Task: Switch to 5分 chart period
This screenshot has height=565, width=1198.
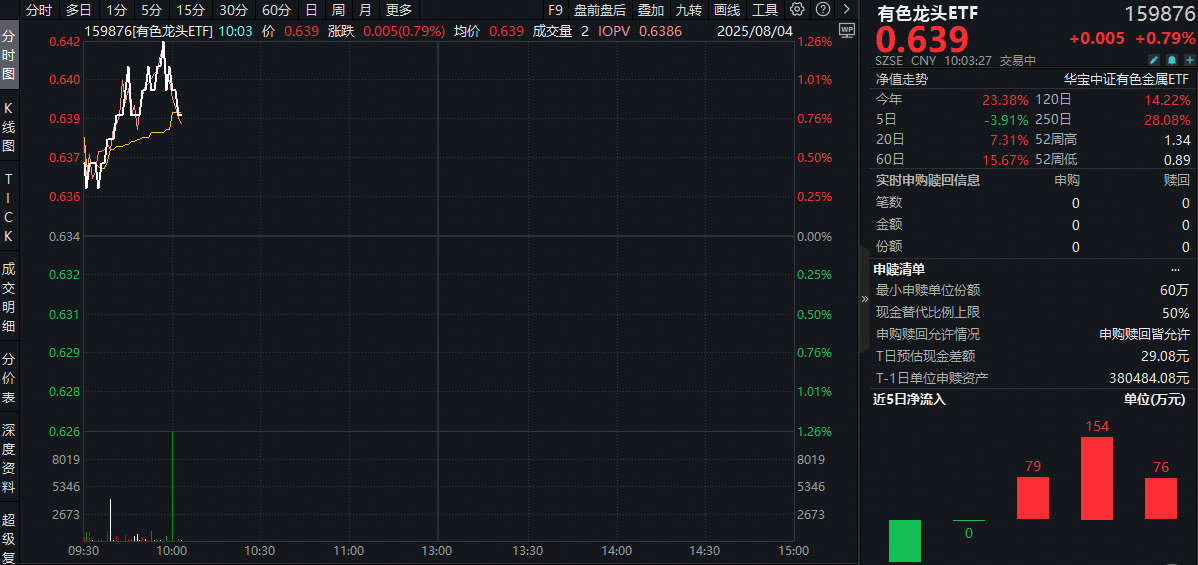Action: tap(151, 10)
